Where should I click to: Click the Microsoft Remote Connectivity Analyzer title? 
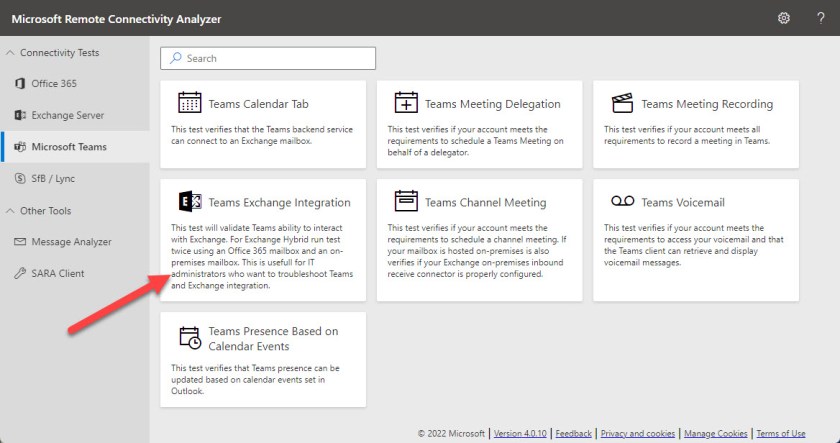point(116,19)
